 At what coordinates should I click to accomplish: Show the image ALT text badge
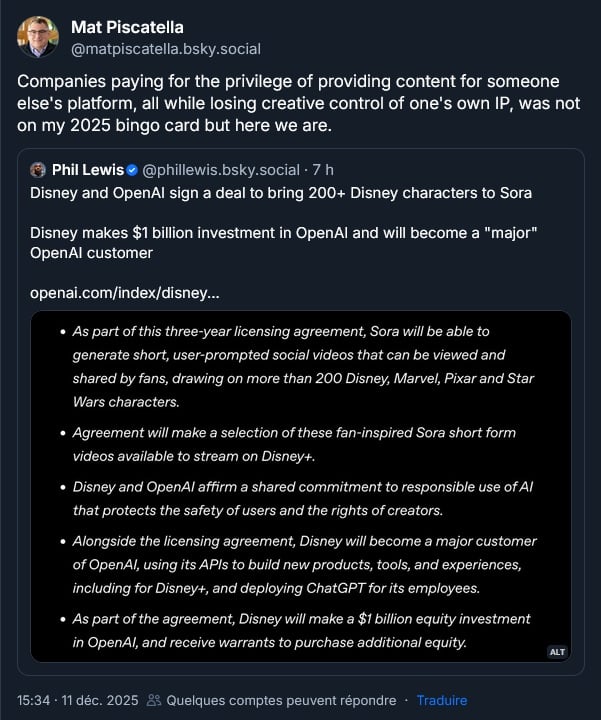point(557,651)
